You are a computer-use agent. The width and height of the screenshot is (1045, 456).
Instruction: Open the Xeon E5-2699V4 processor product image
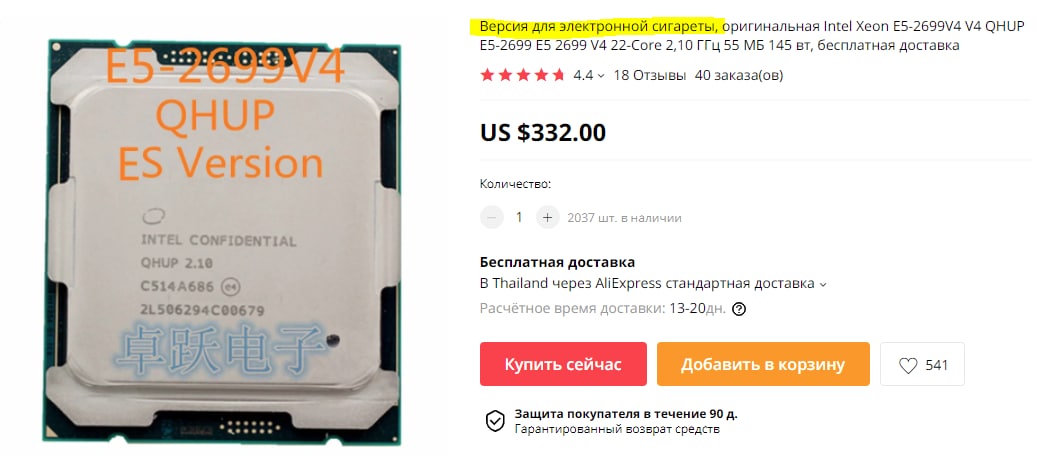pos(223,241)
